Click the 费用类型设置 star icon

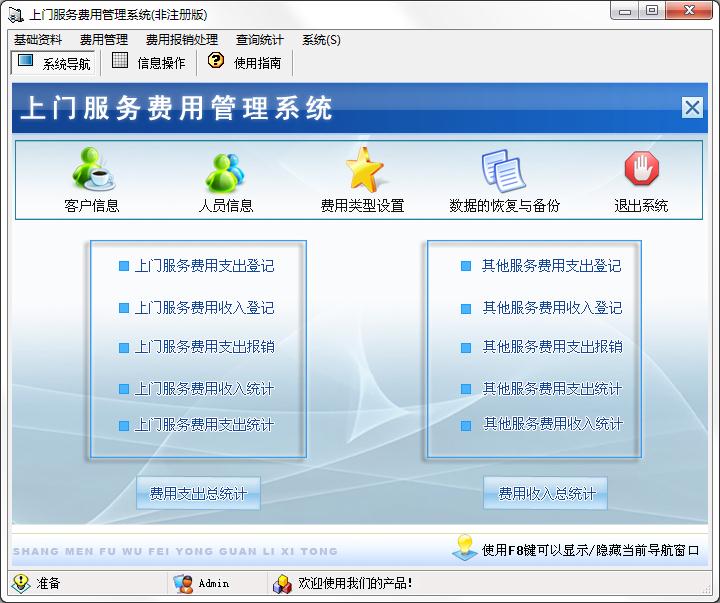pyautogui.click(x=364, y=169)
